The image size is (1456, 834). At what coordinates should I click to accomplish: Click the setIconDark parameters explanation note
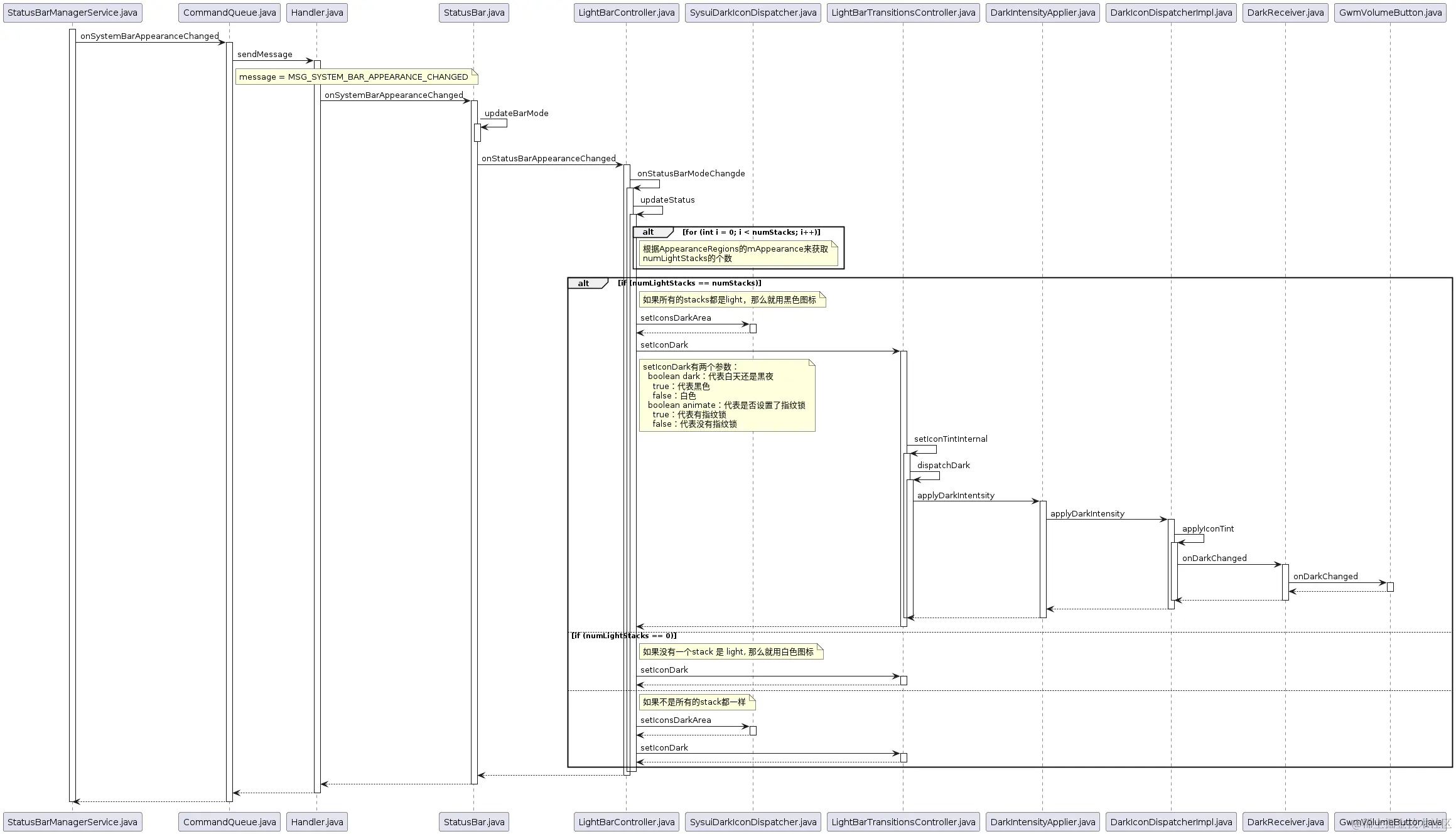[726, 395]
